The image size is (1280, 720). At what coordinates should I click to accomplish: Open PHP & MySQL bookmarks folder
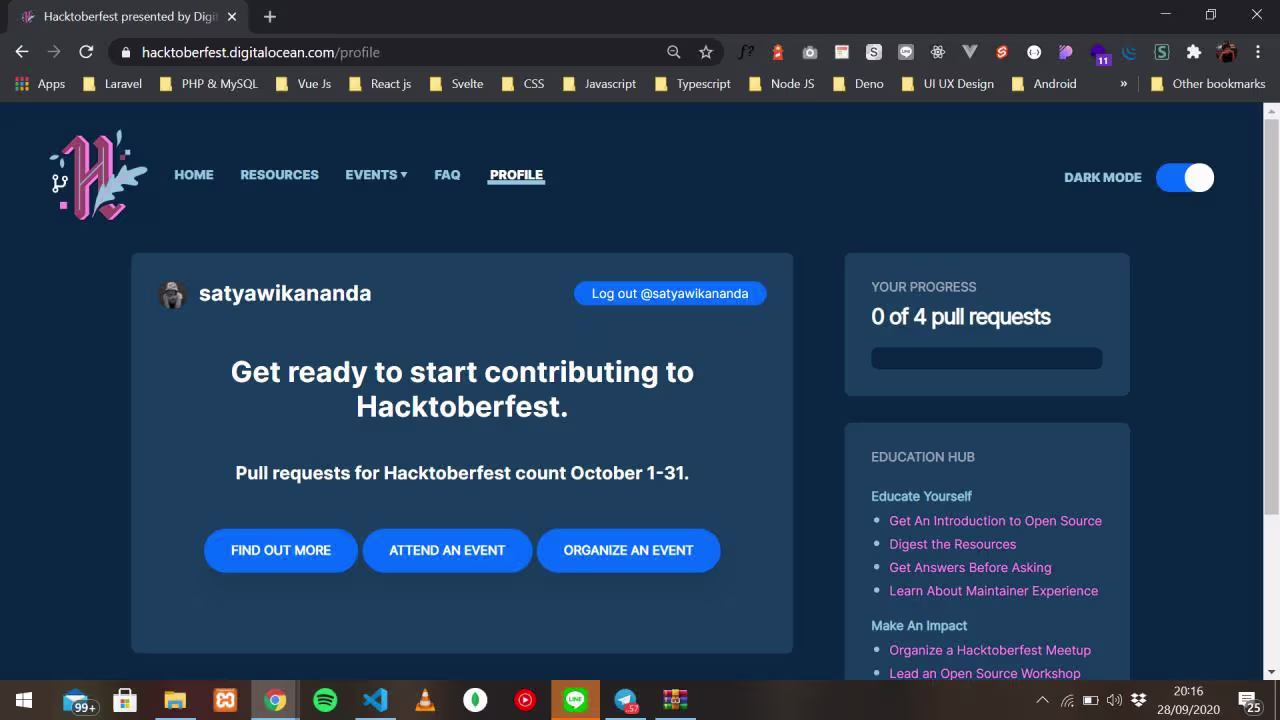point(208,84)
